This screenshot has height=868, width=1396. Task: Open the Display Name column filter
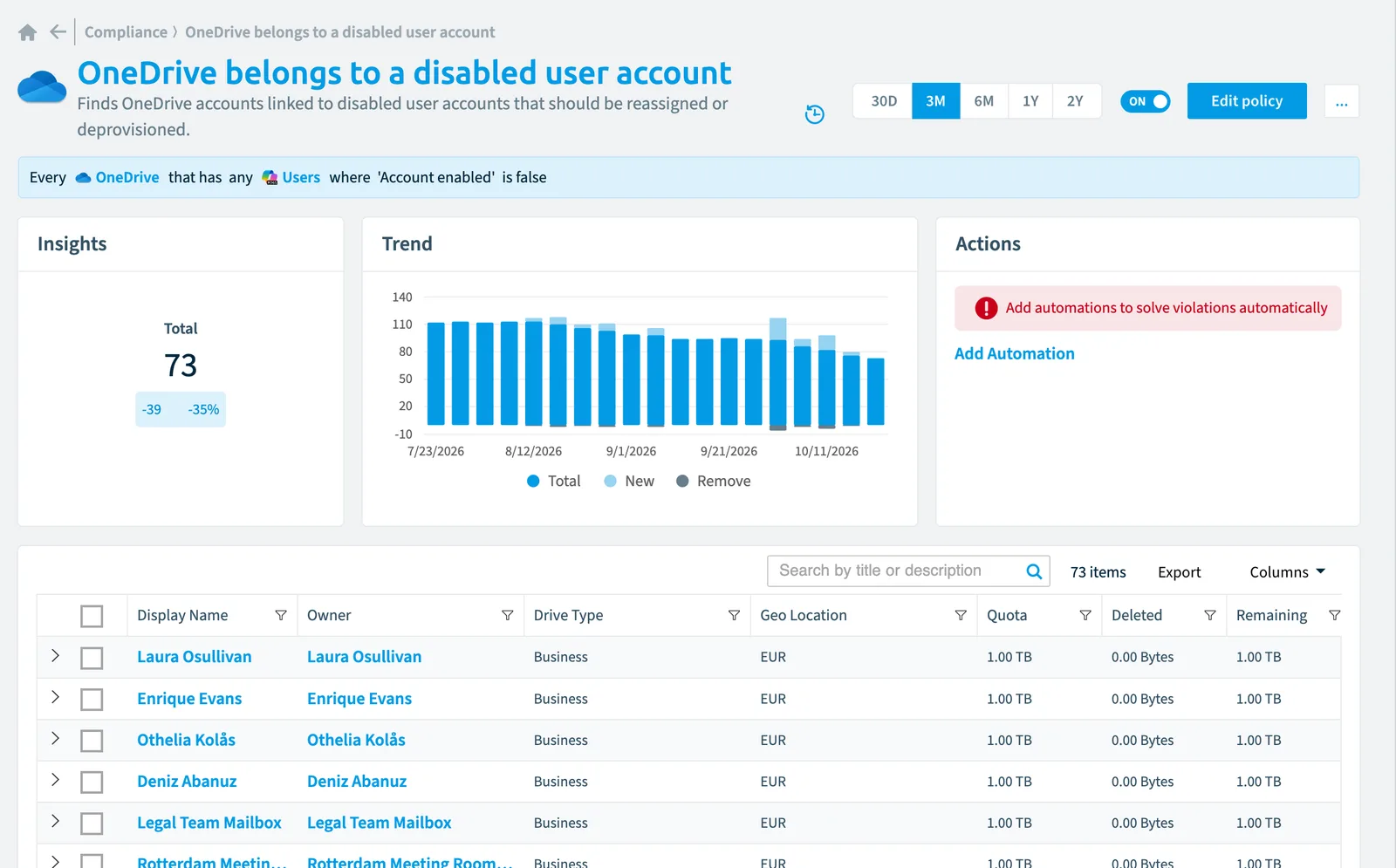point(281,615)
